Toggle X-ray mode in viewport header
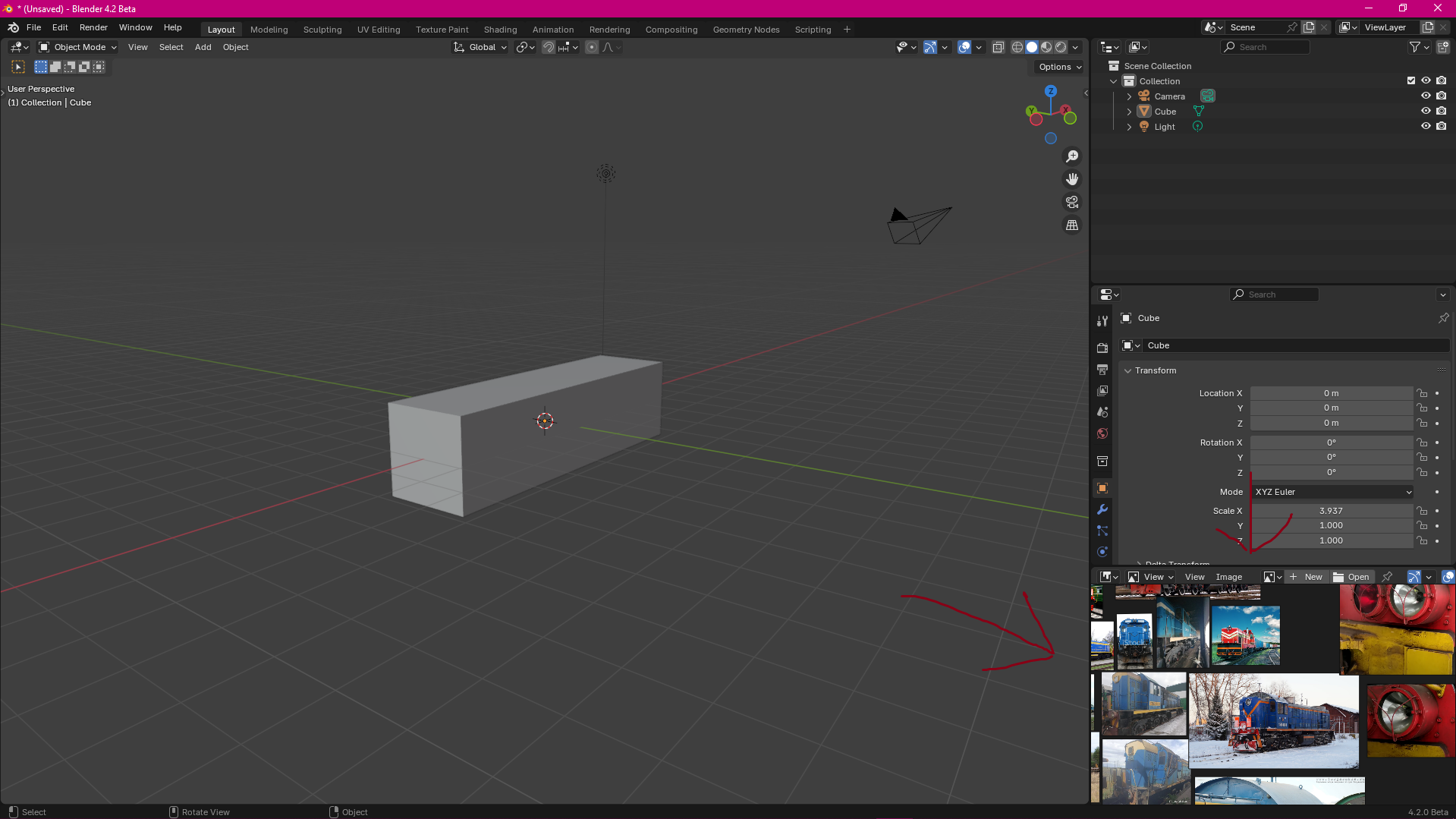The height and width of the screenshot is (819, 1456). [998, 47]
